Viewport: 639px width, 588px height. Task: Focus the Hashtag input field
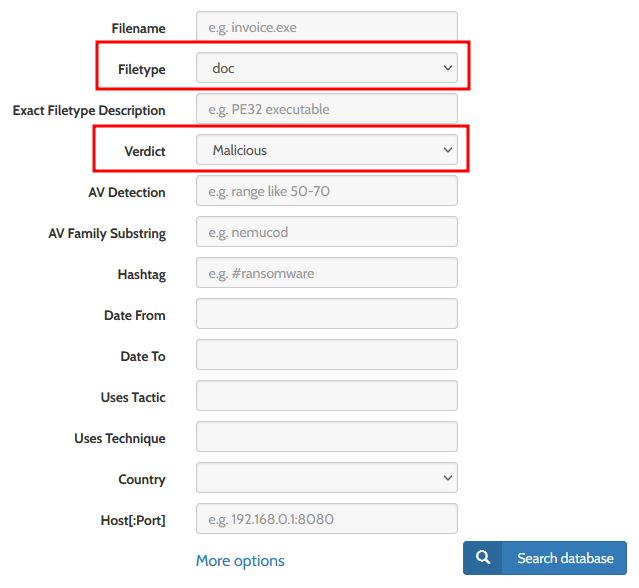pyautogui.click(x=326, y=273)
